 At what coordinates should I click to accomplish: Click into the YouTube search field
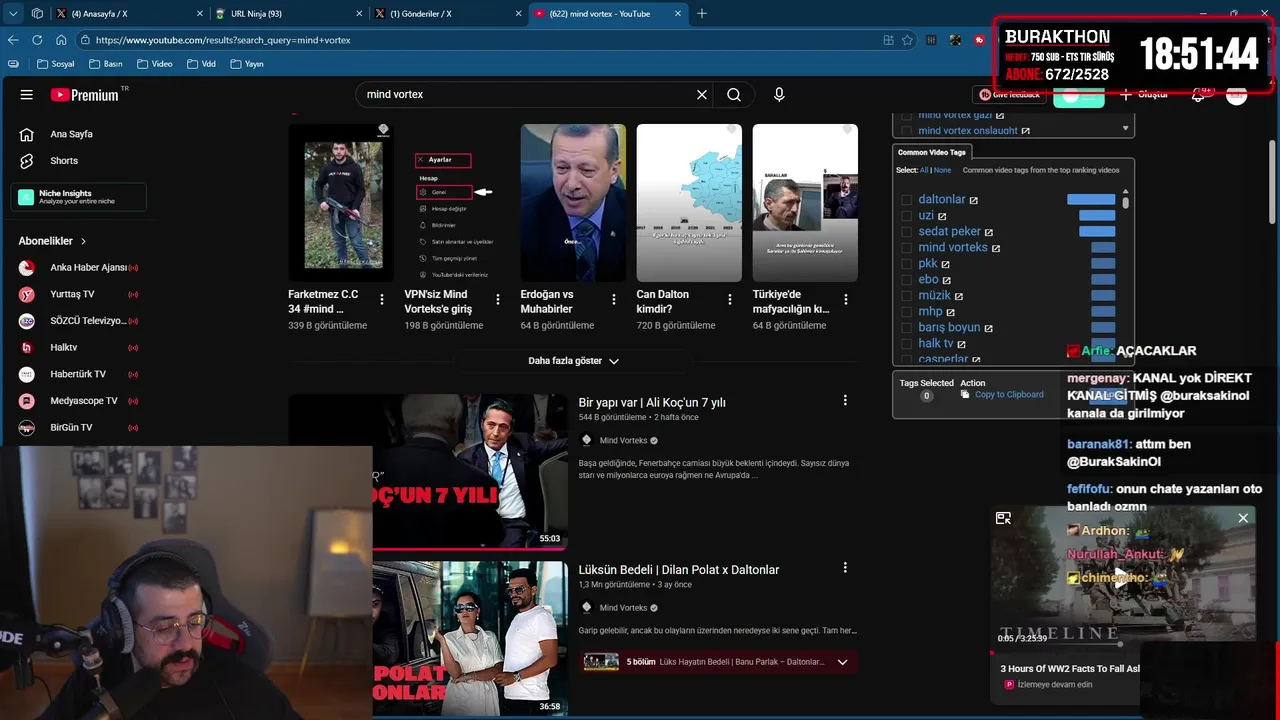tap(528, 95)
